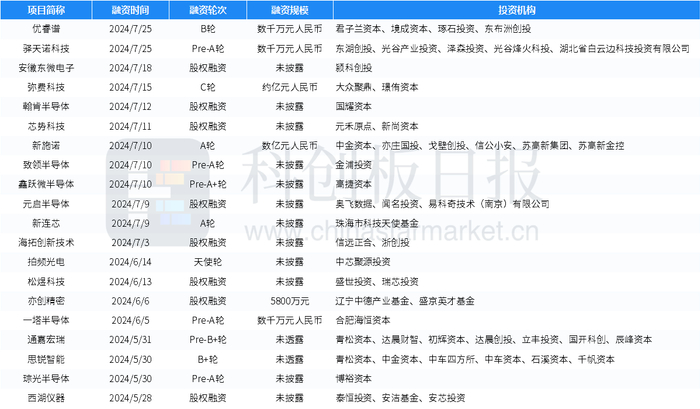Select the 翰肯半导体 cell

pyautogui.click(x=46, y=106)
